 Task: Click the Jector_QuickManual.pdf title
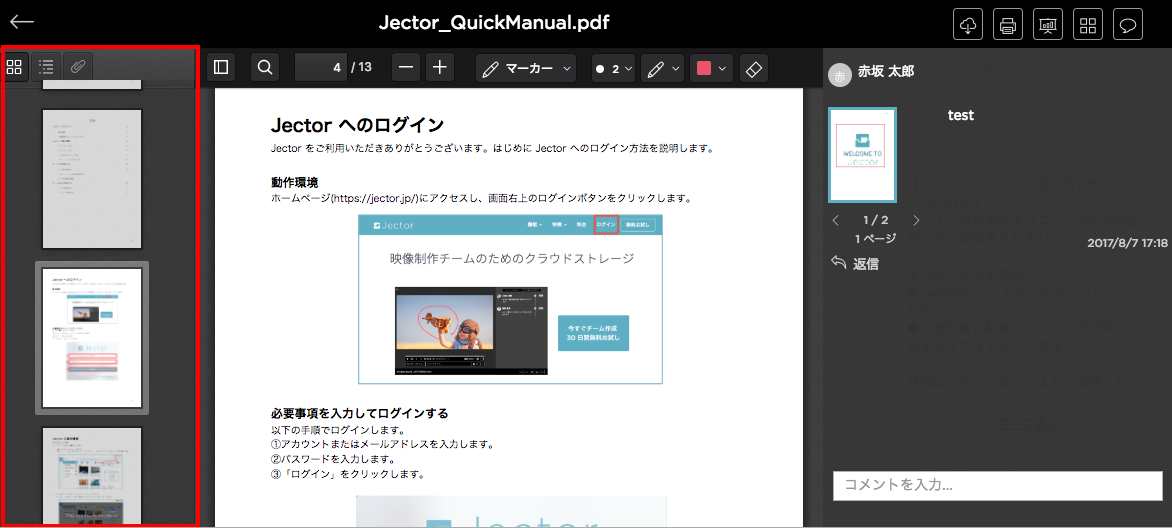point(494,22)
